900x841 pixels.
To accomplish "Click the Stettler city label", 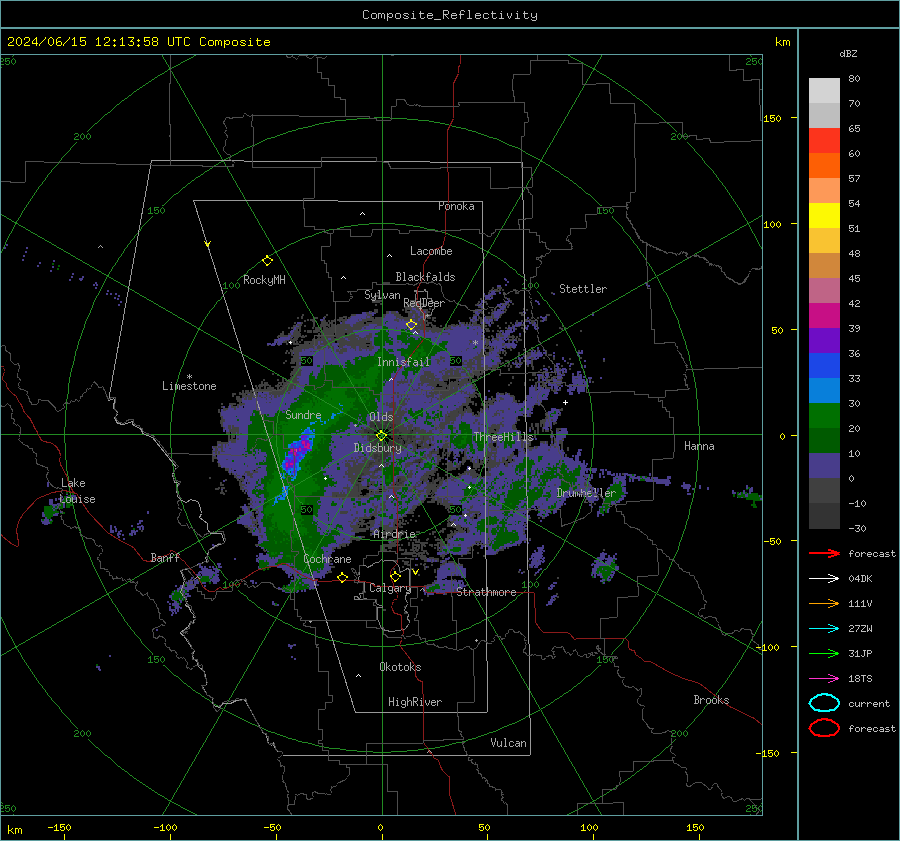I will [x=583, y=289].
